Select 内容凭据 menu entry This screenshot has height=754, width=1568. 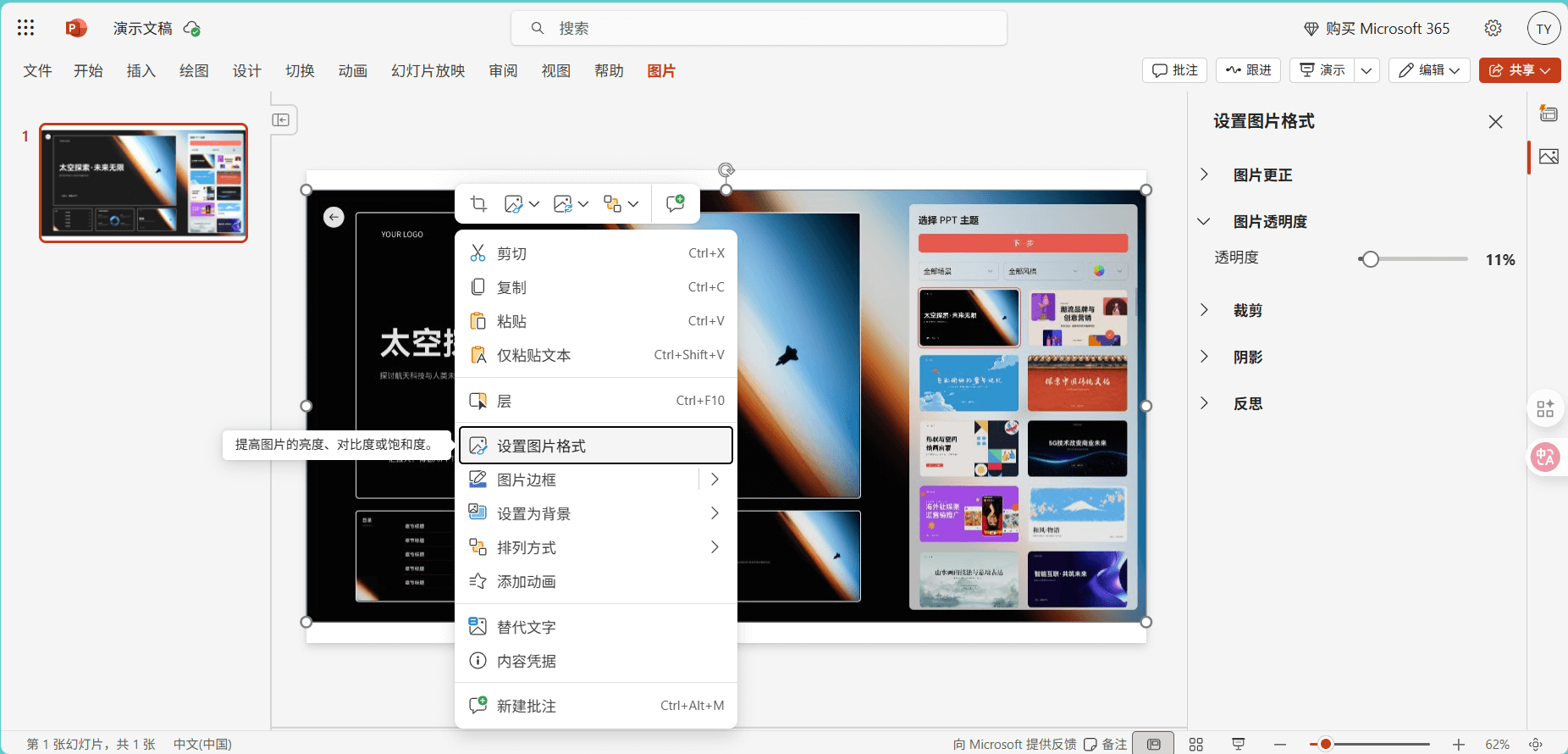596,661
